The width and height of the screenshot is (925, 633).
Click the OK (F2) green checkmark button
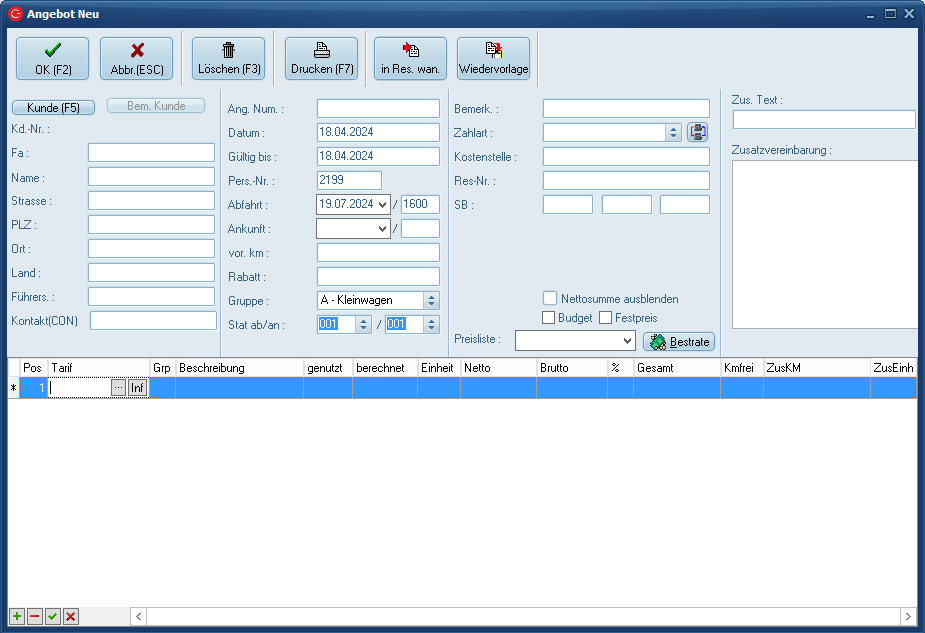tap(52, 58)
